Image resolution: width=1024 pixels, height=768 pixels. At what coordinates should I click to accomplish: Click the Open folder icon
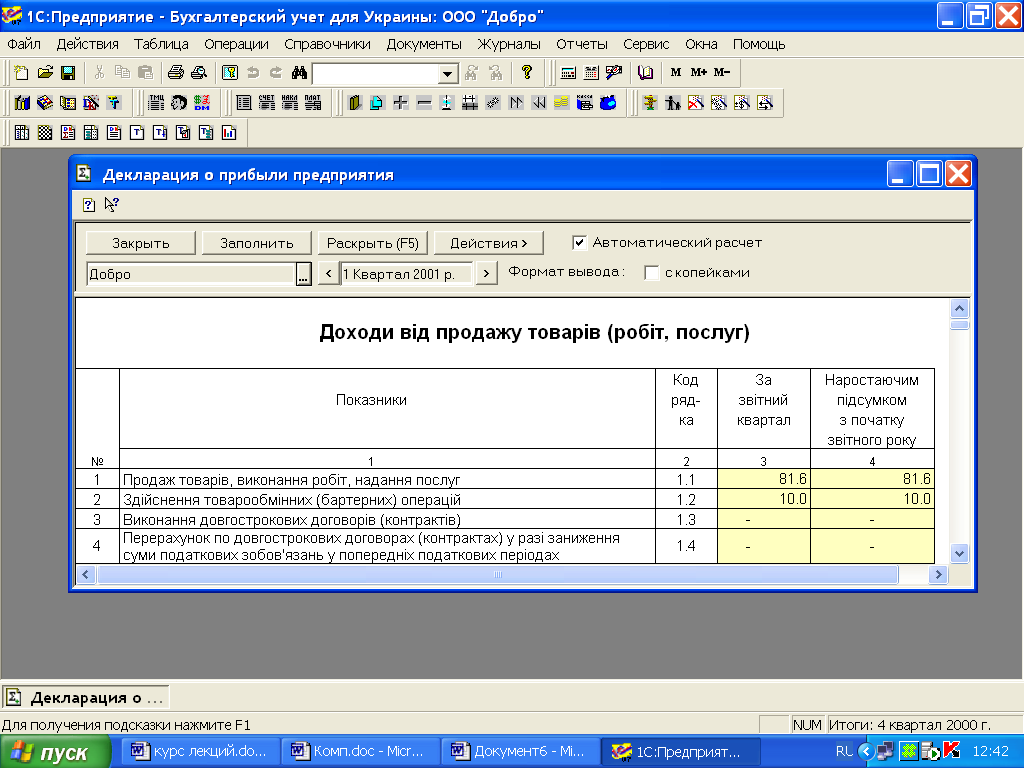(45, 73)
